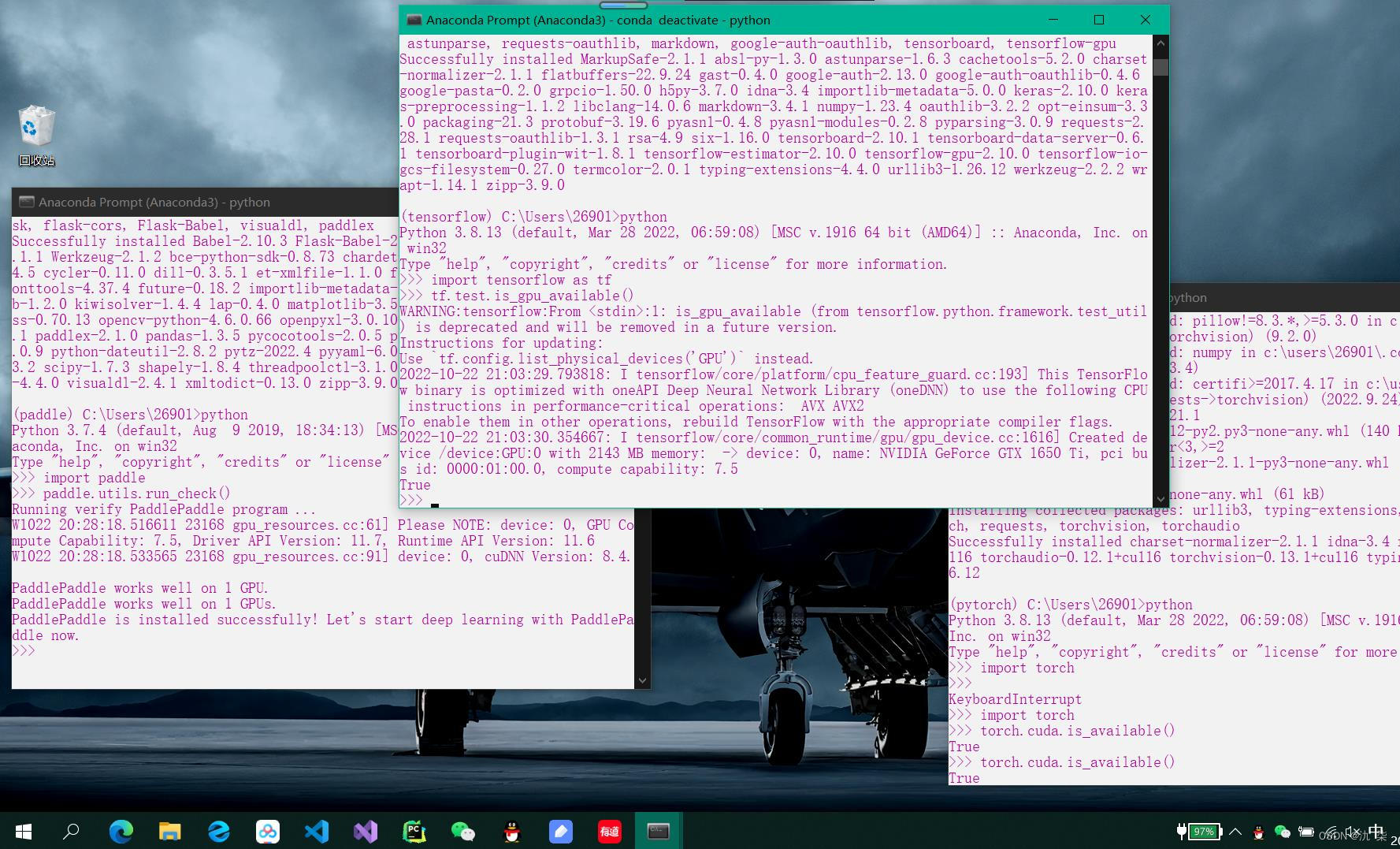Click tensorflow prompt window title bar icon
Viewport: 1400px width, 849px height.
414,20
